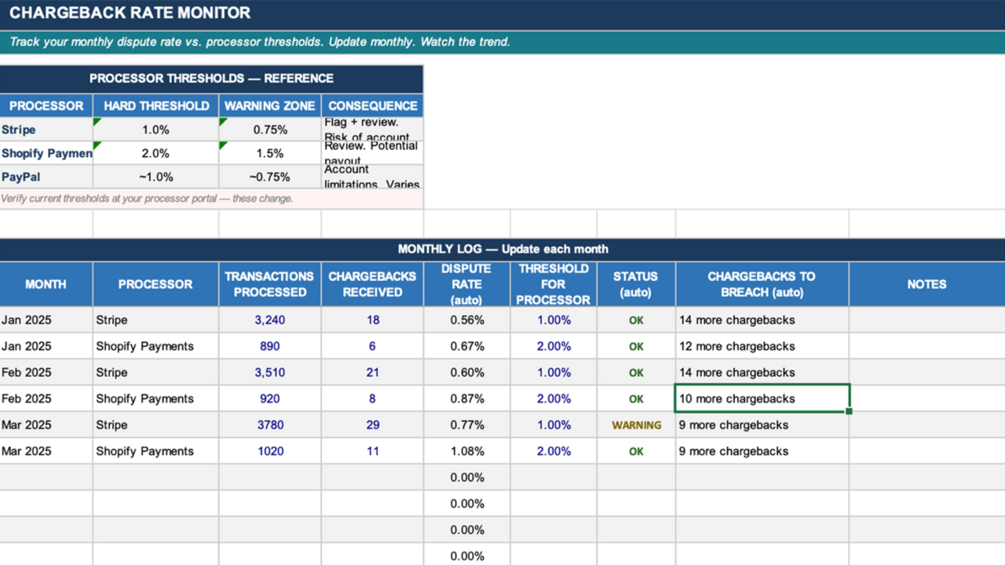Screen dimensions: 1005x565
Task: Select dispute rate cell 0.77%
Action: [467, 425]
